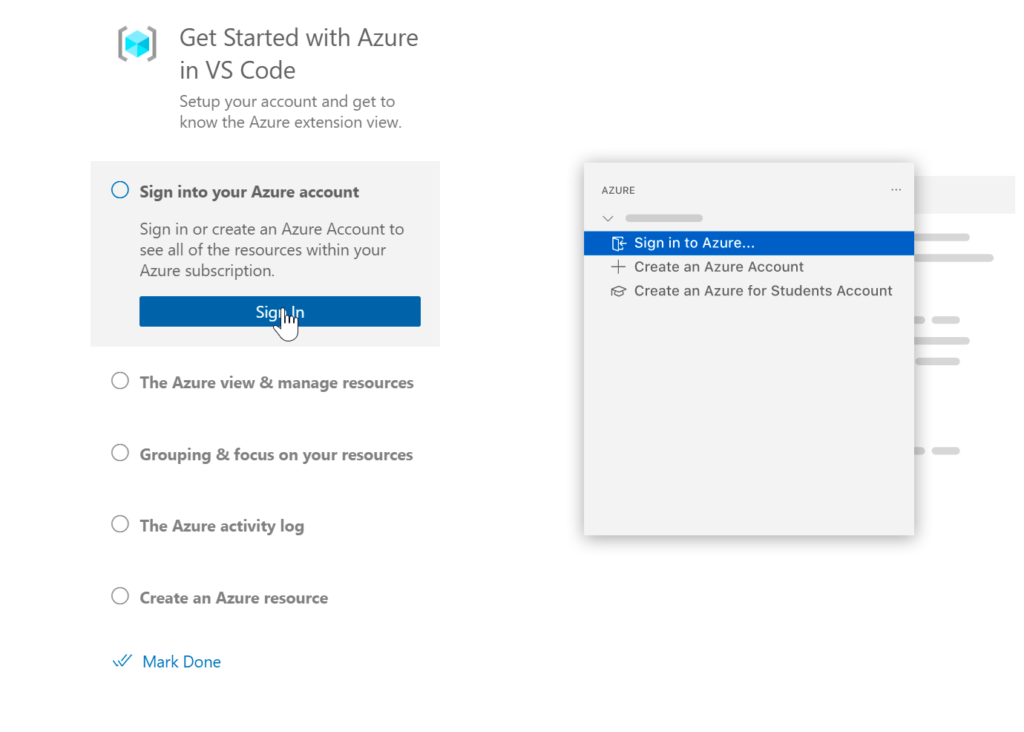Click the plus icon beside Create an Azure Account

point(618,267)
